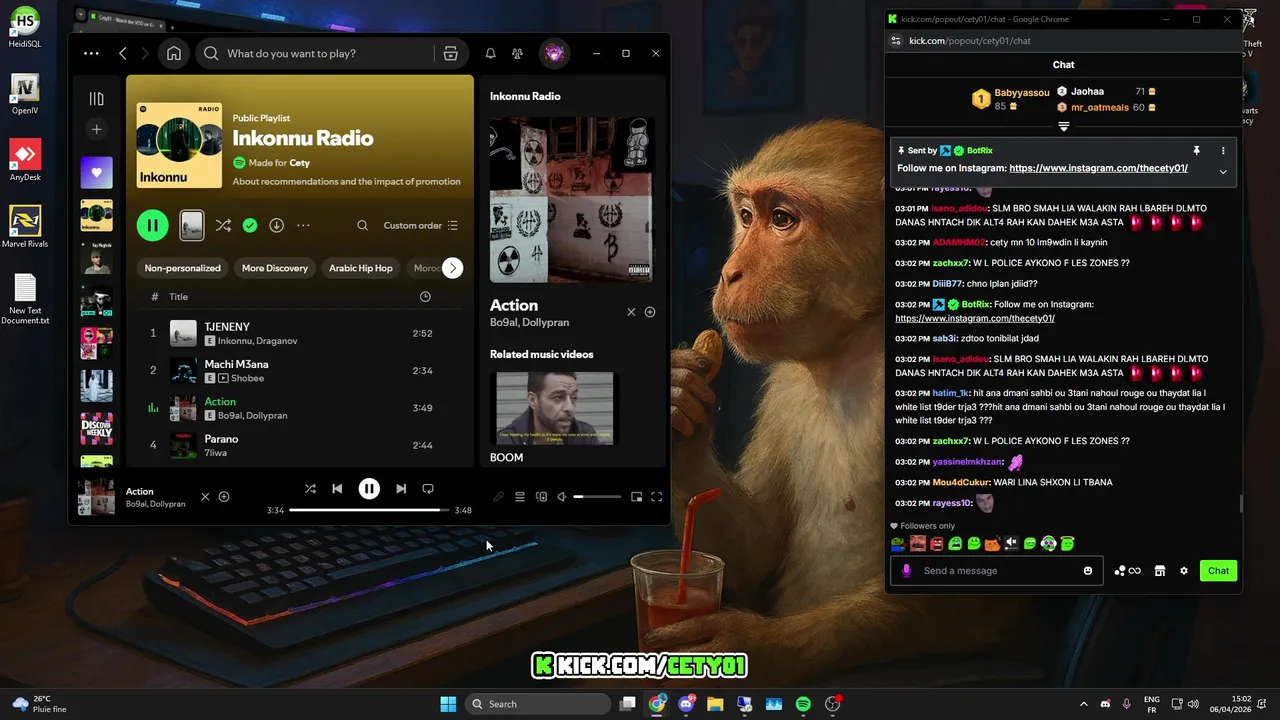Skip to previous track
Screen dimensions: 1280x720
pyautogui.click(x=337, y=489)
